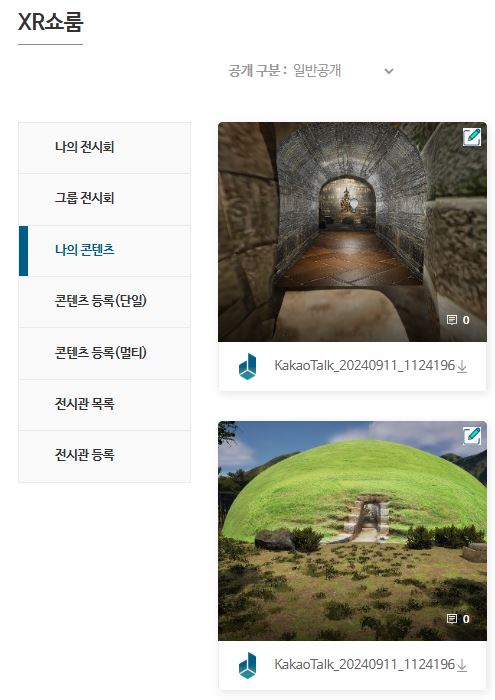Open 콘텐츠 등록(단일) page
This screenshot has width=495, height=700.
(x=104, y=302)
